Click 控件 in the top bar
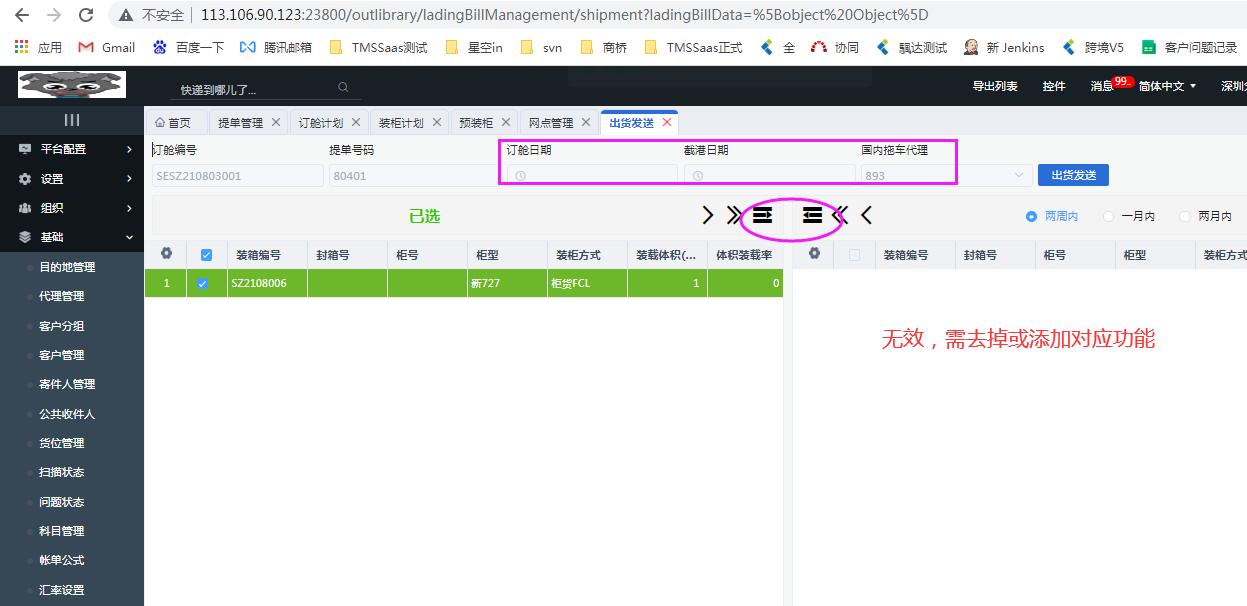Screen dimensions: 1247x606 1054,87
